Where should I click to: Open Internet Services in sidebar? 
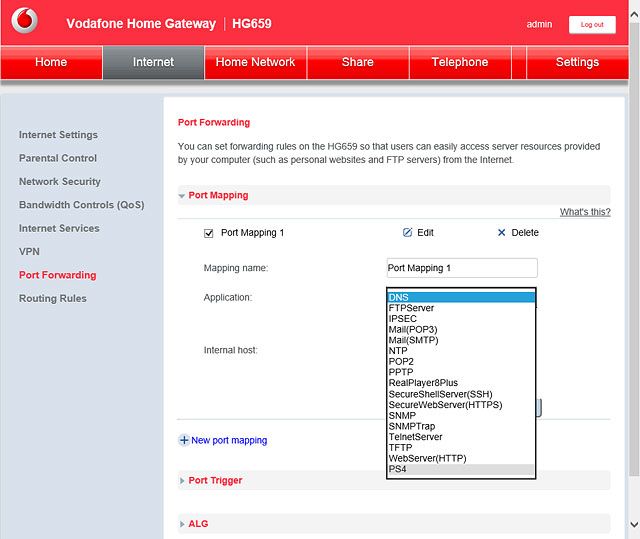click(59, 228)
